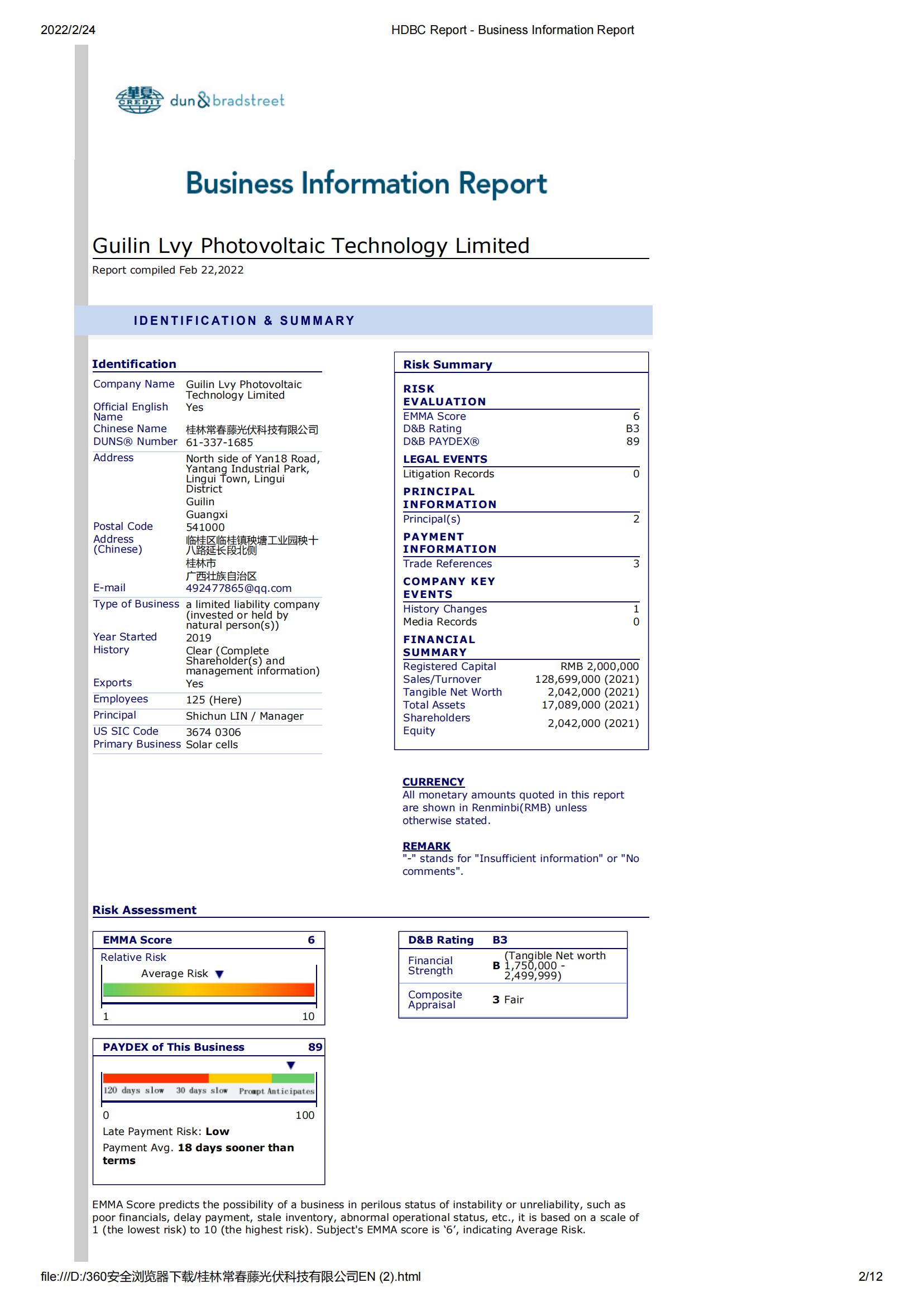Click the CURRENCY heading link
Image resolution: width=924 pixels, height=1307 pixels.
pos(433,782)
